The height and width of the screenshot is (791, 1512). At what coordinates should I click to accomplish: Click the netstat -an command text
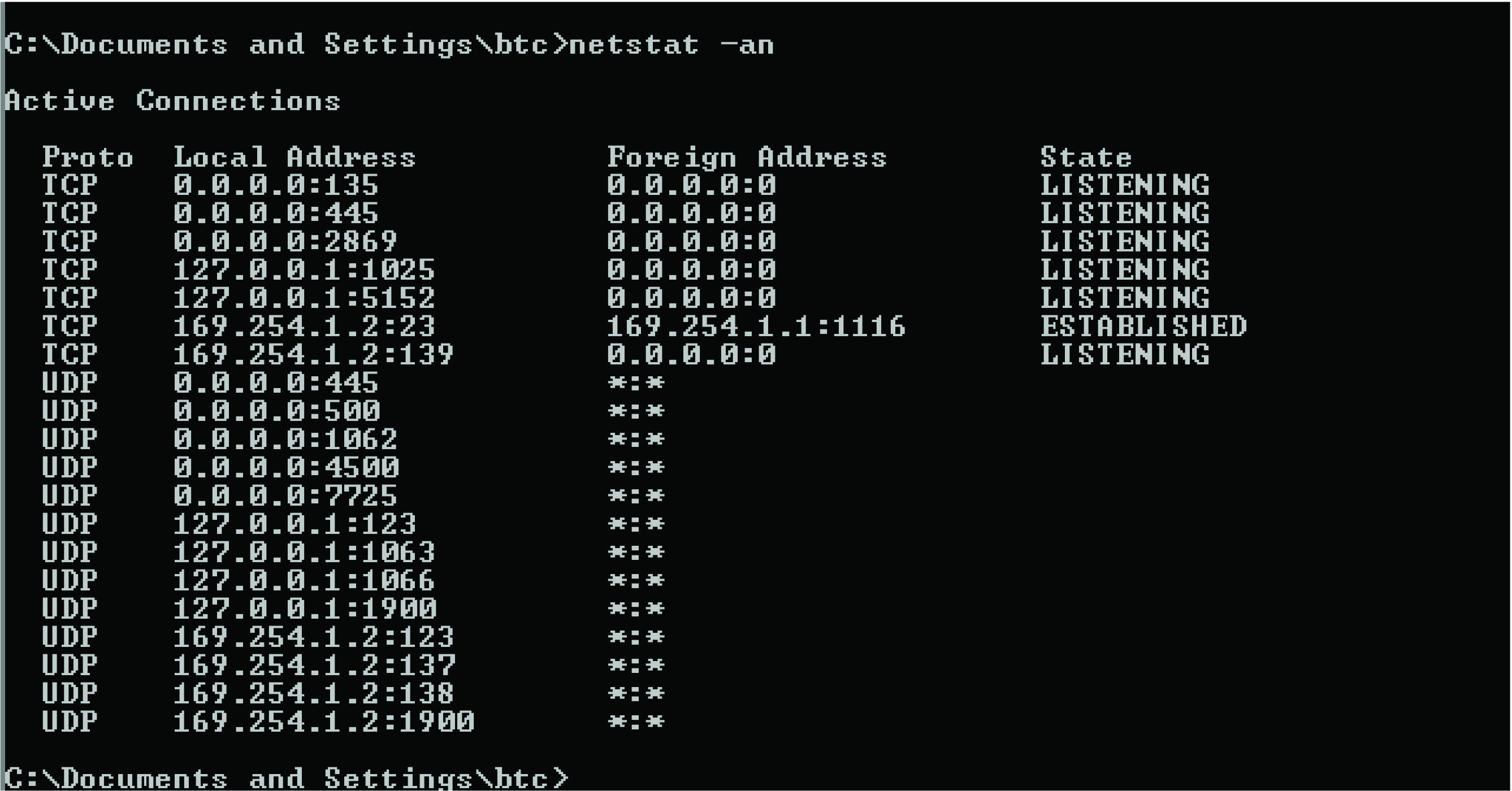(671, 45)
